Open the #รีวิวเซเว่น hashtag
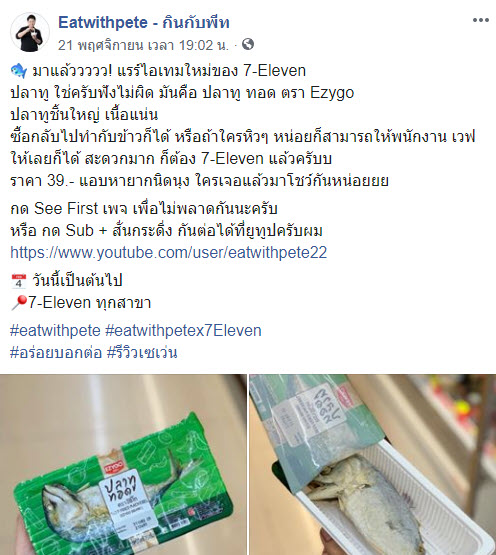496x555 pixels. [142, 353]
